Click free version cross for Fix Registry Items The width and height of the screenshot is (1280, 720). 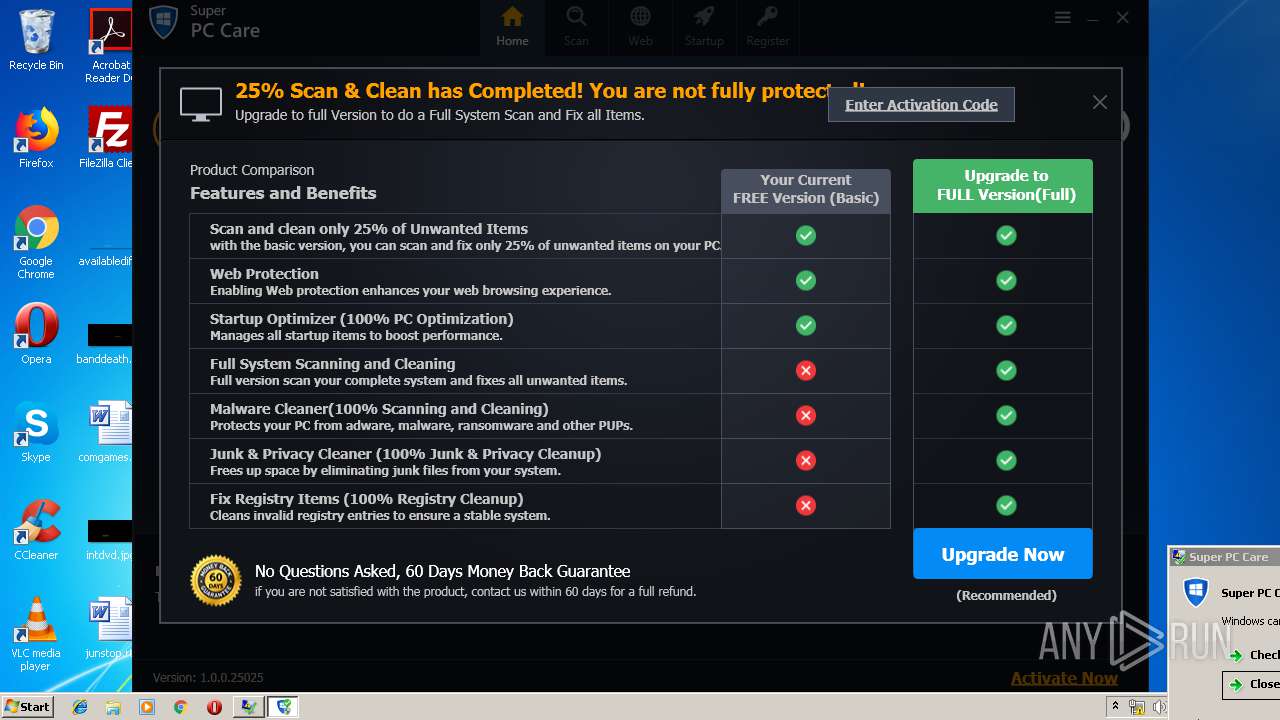806,506
